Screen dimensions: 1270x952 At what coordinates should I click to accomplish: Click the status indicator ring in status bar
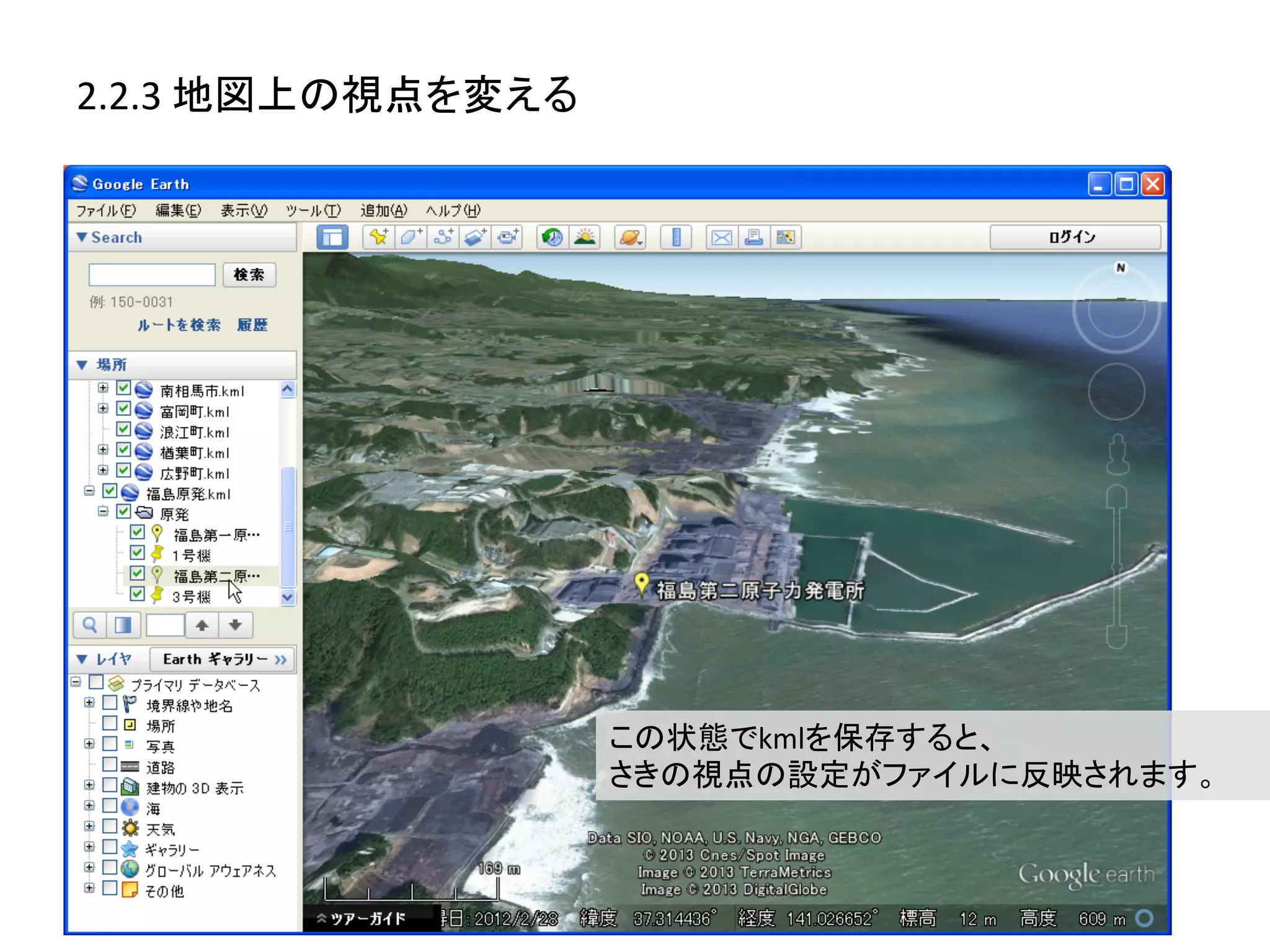tap(1145, 918)
